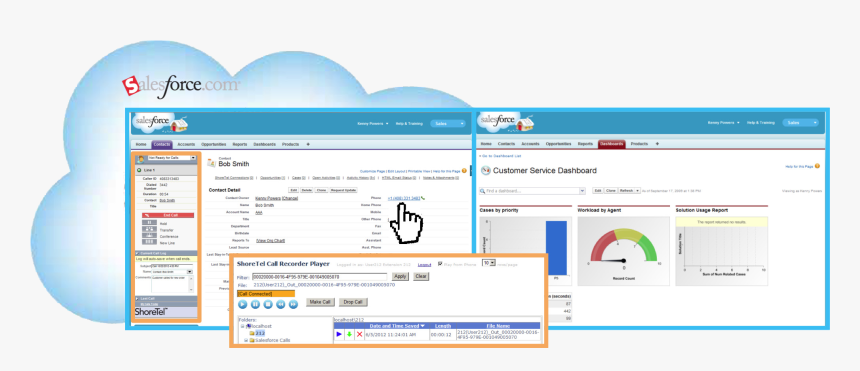Click Apply filter button
The image size is (860, 371).
400,277
